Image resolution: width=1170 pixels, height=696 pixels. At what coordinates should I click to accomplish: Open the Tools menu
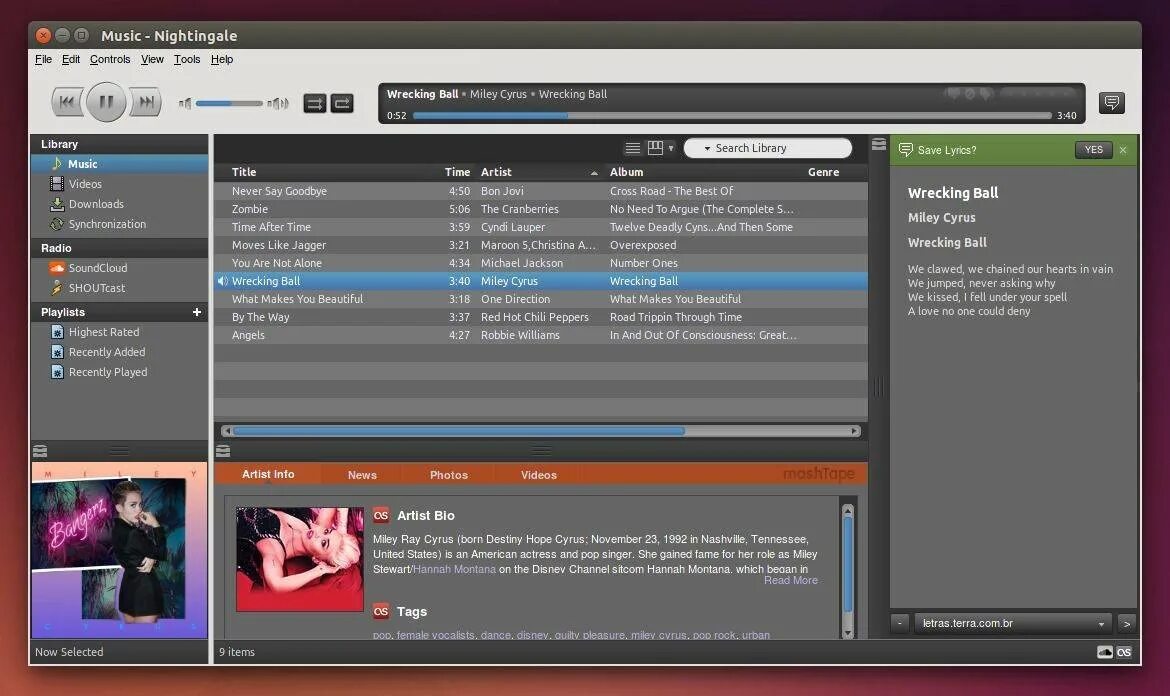point(187,59)
